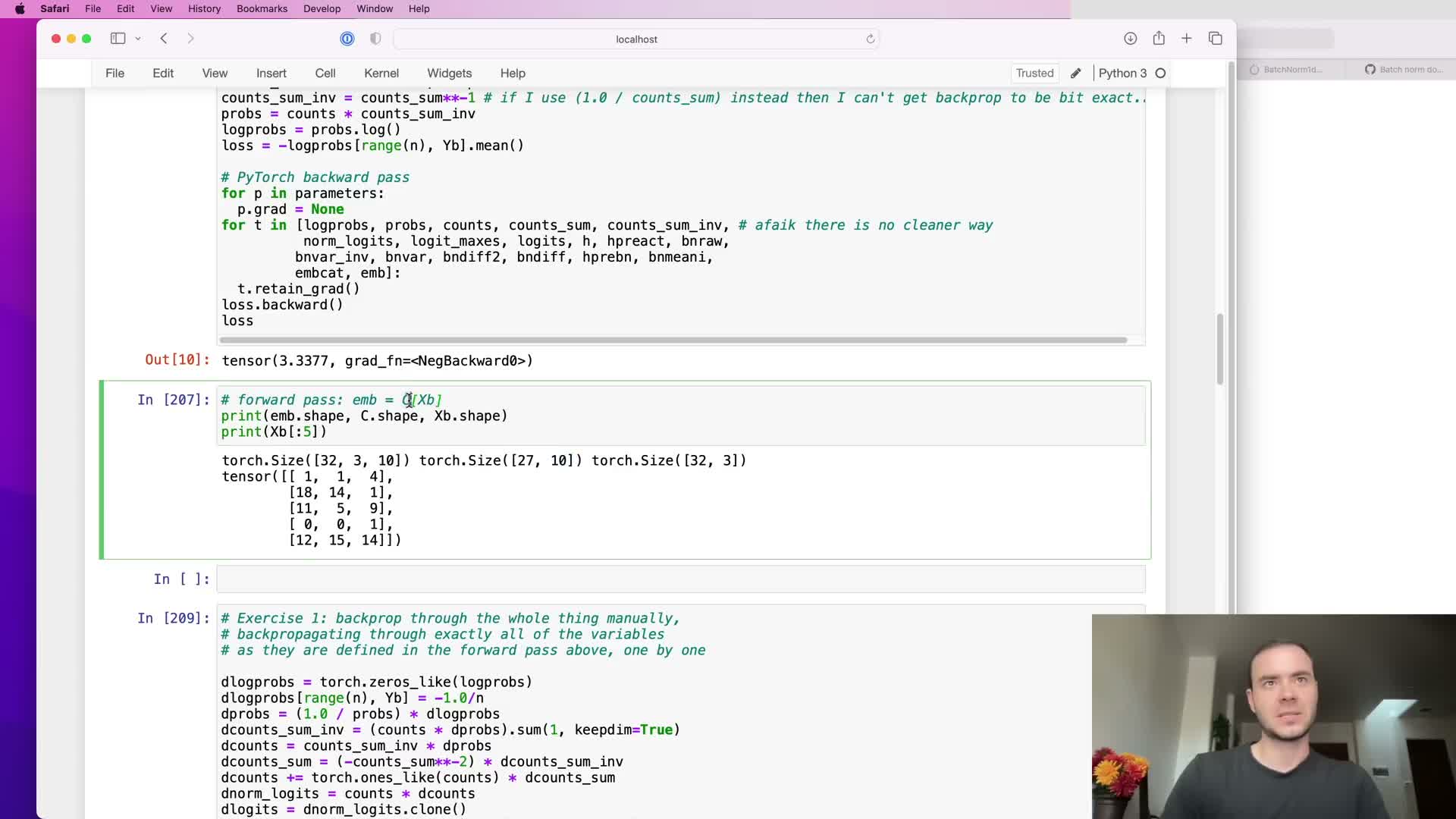
Task: Go back with the back arrow
Action: (x=164, y=39)
